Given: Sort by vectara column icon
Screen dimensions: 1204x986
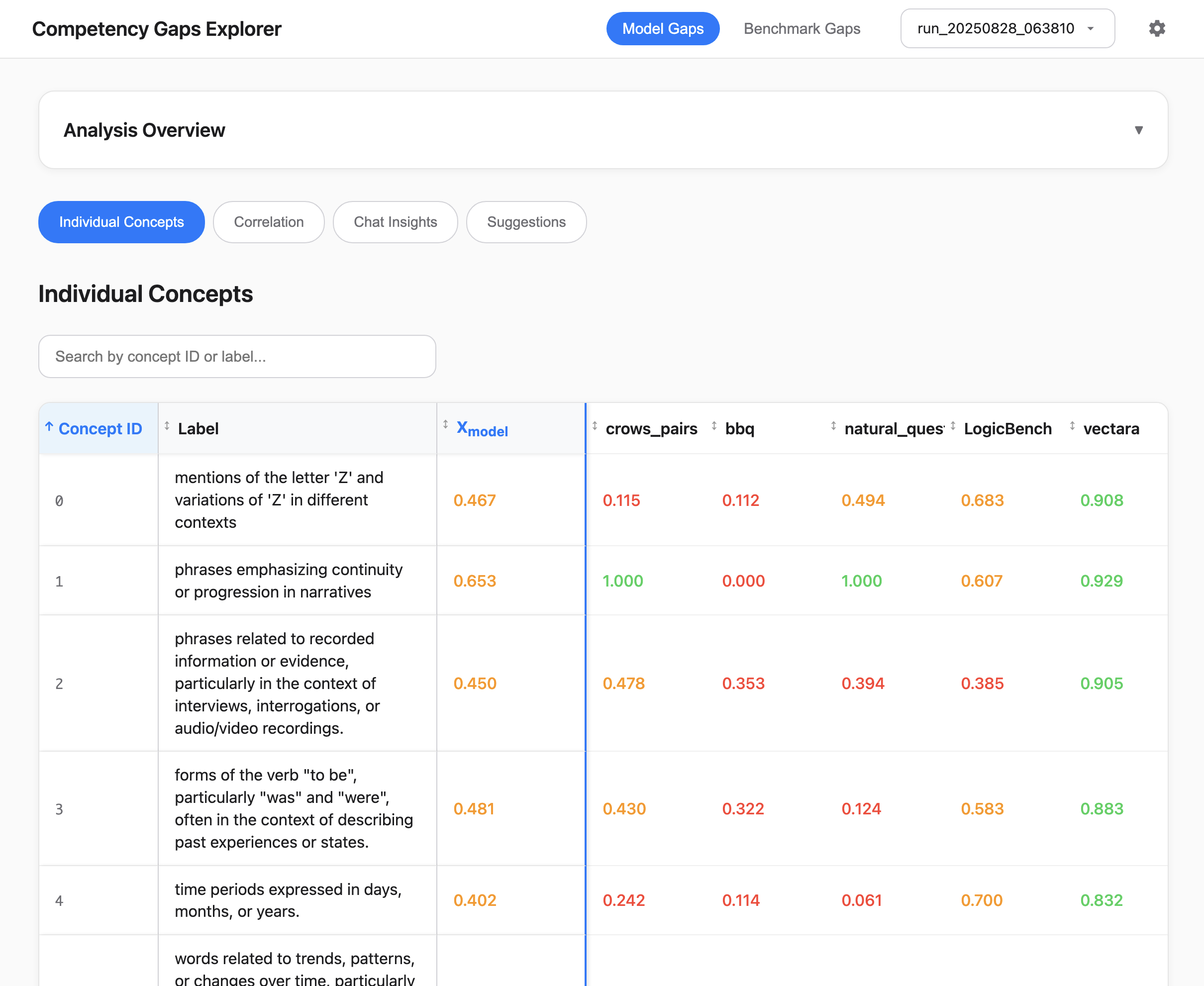Looking at the screenshot, I should point(1072,426).
